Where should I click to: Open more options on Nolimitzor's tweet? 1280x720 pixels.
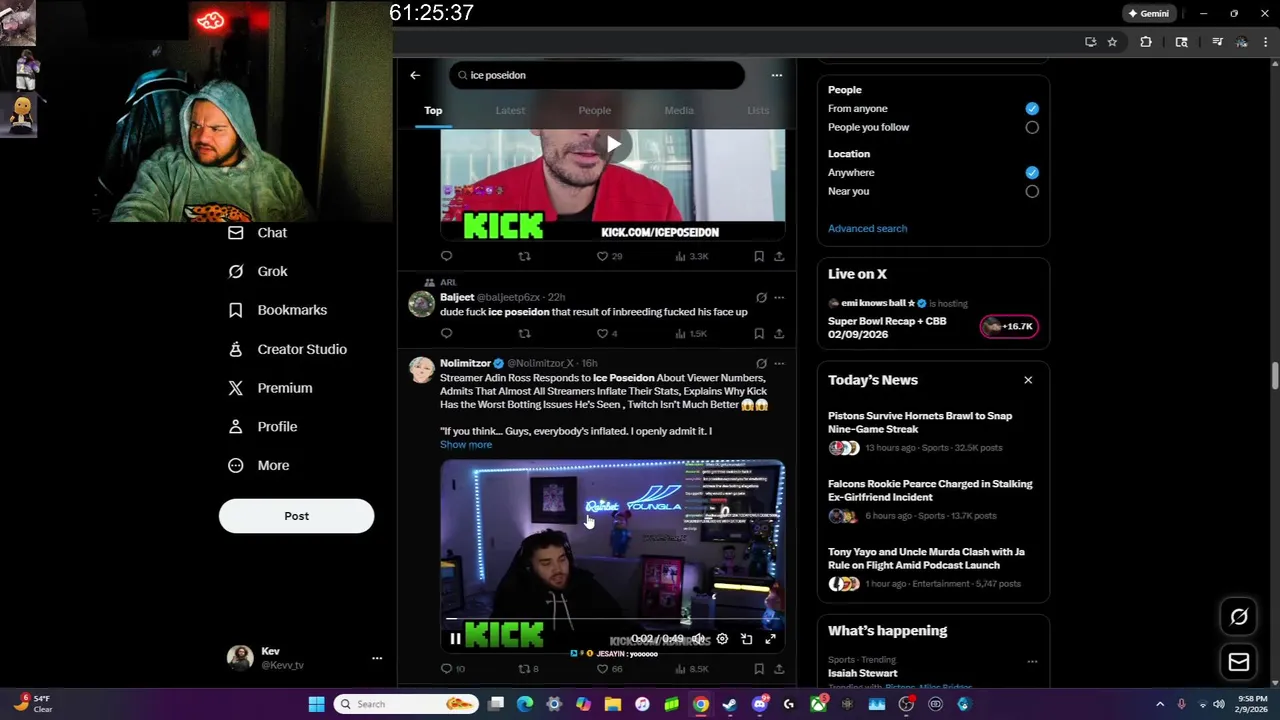point(779,363)
